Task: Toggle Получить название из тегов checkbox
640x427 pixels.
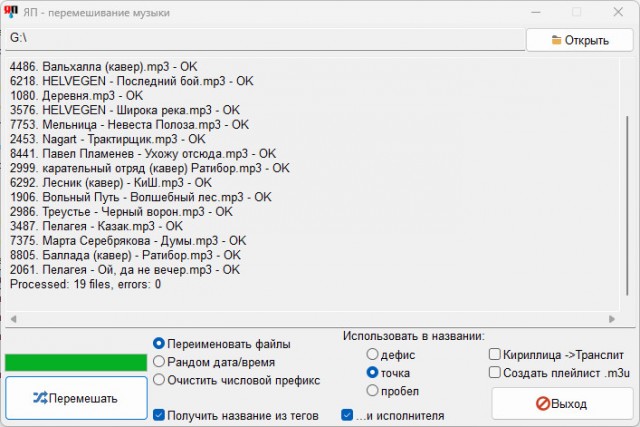Action: coord(159,415)
